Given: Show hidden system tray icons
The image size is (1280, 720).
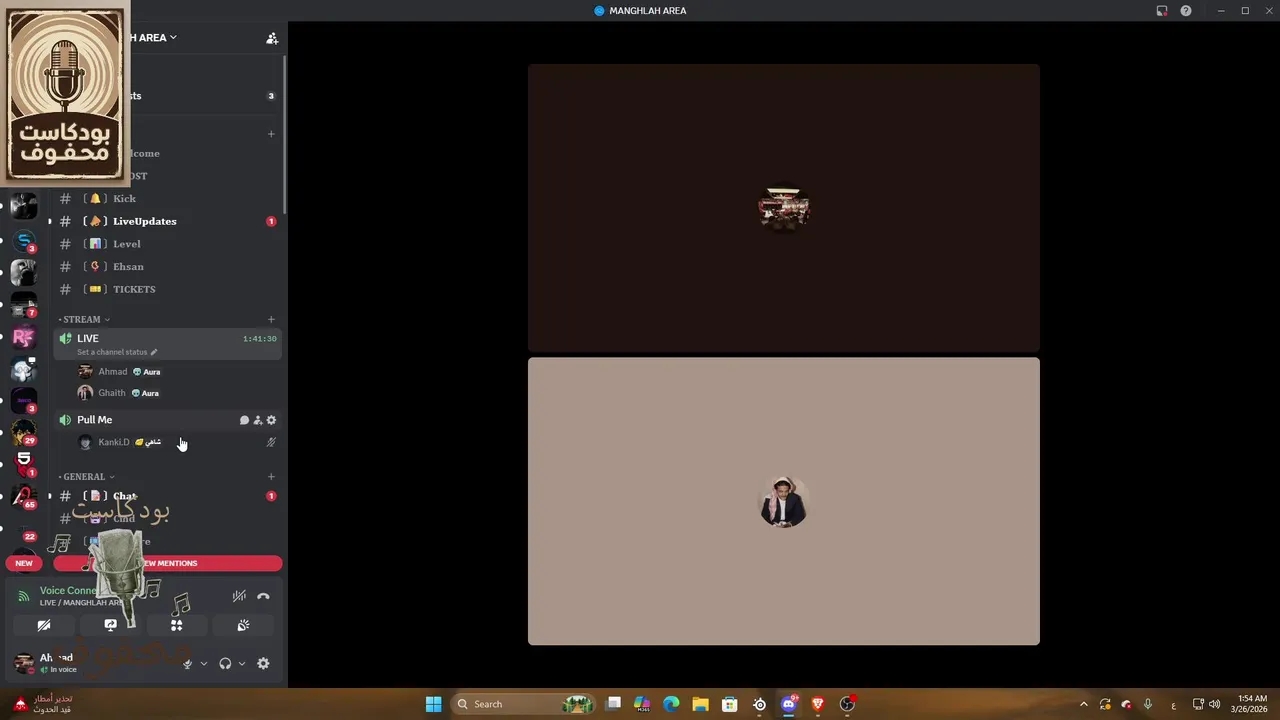Looking at the screenshot, I should click(x=1083, y=704).
